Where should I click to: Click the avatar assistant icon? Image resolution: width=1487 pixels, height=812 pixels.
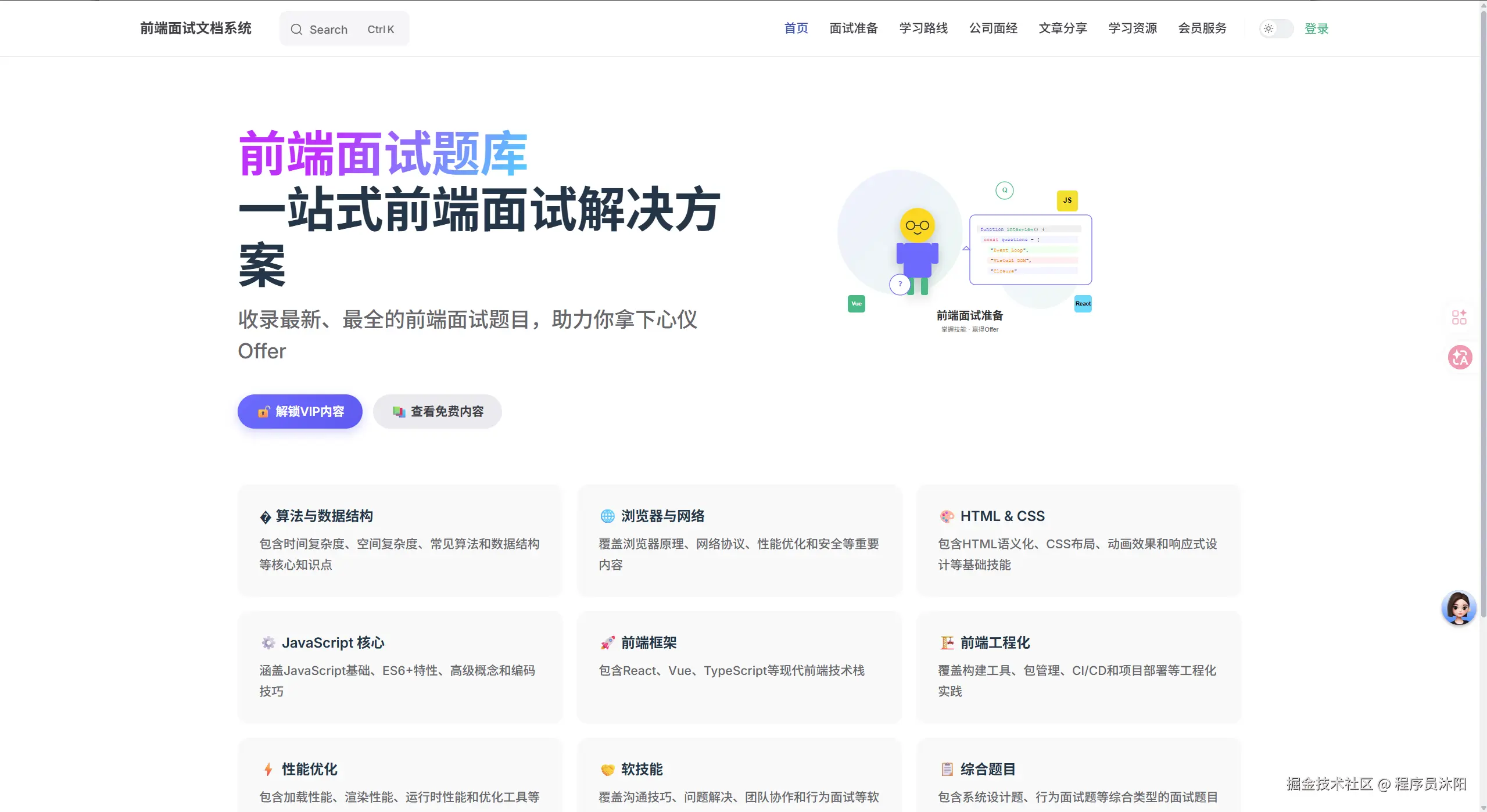click(x=1459, y=608)
